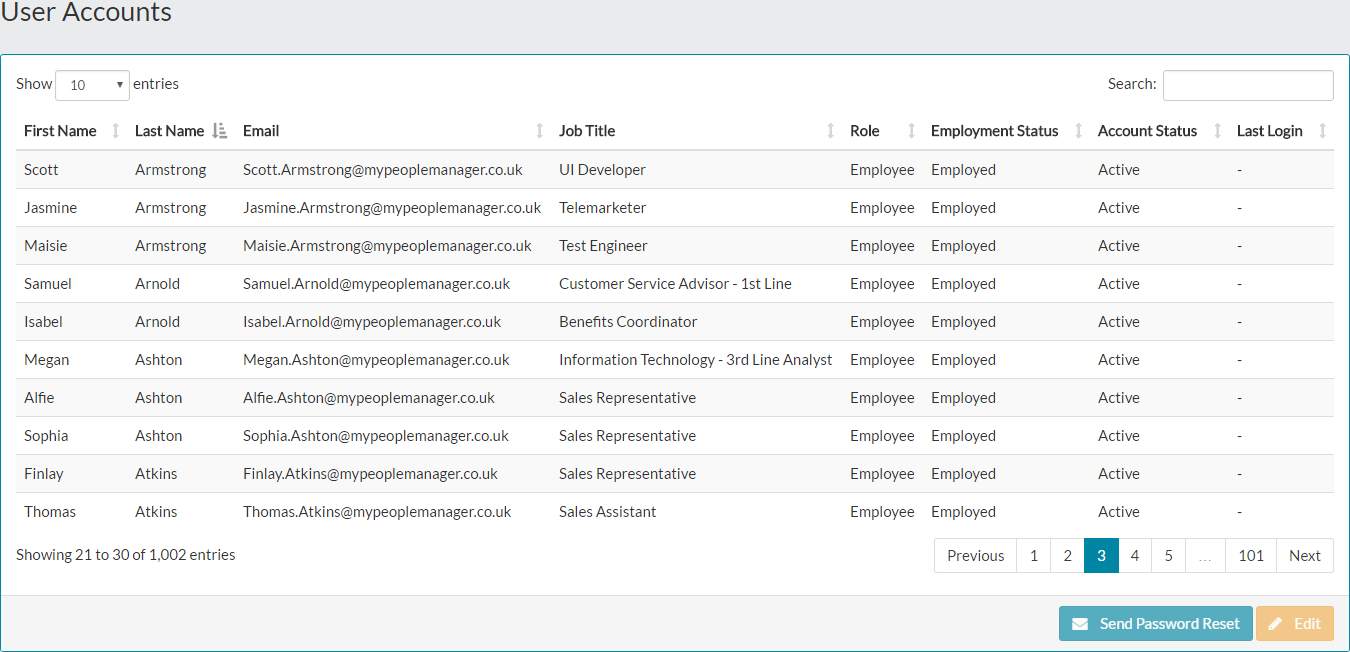Click the Email column sort icon

pyautogui.click(x=540, y=131)
